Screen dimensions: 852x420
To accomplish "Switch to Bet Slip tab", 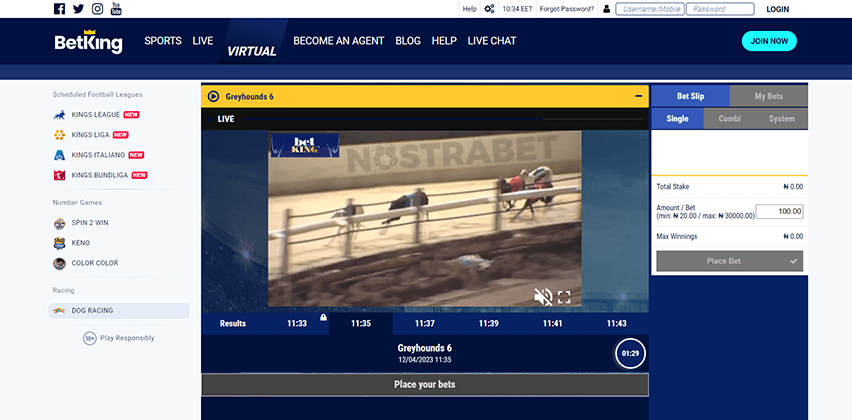I will click(x=690, y=96).
